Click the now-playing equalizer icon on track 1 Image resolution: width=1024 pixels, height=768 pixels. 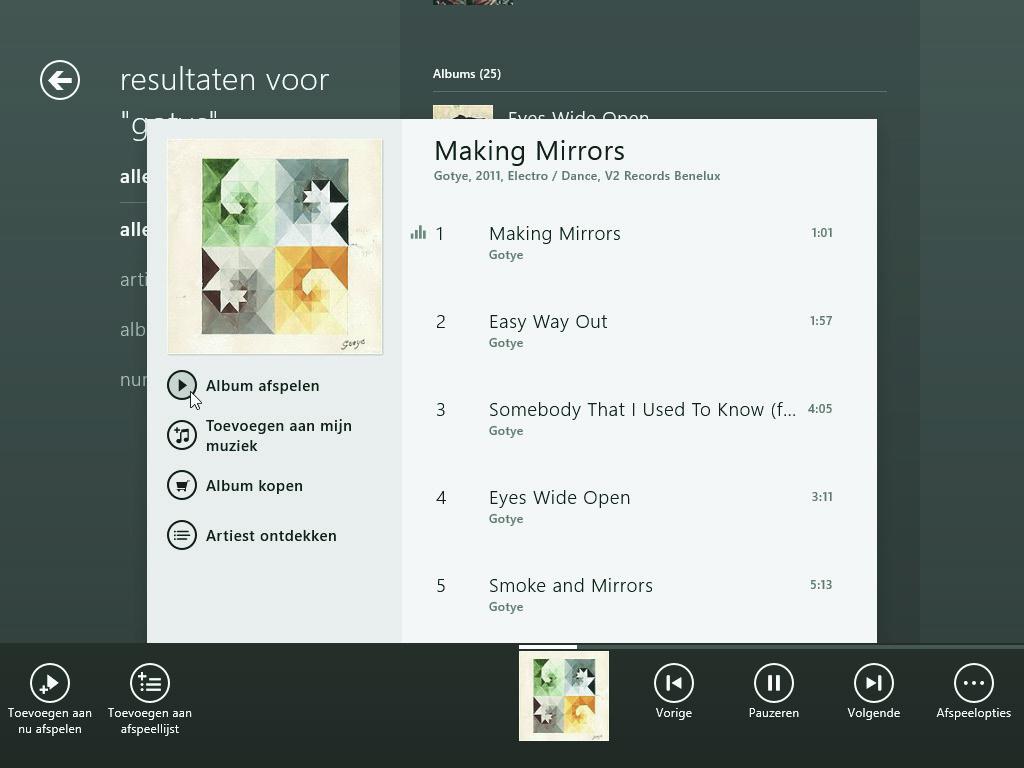tap(418, 232)
